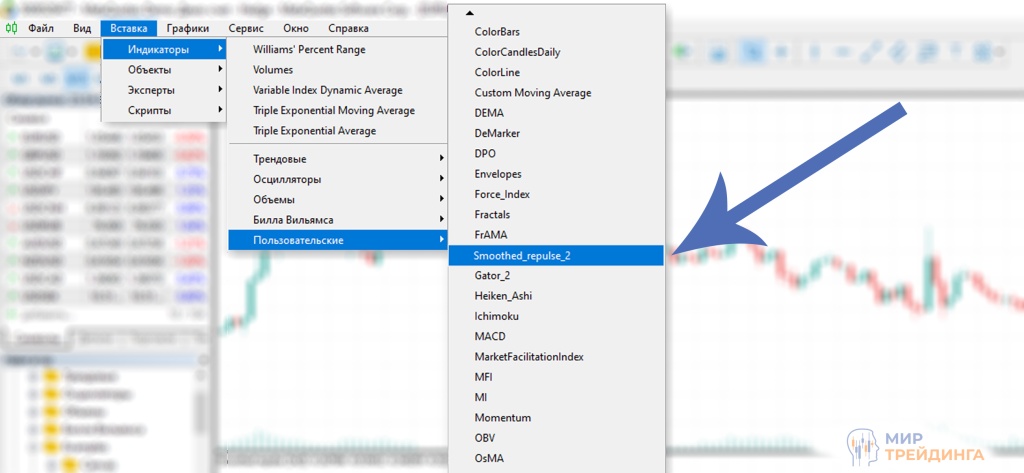Viewport: 1024px width, 473px height.
Task: Select the Custom Moving Average indicator
Action: pyautogui.click(x=533, y=93)
